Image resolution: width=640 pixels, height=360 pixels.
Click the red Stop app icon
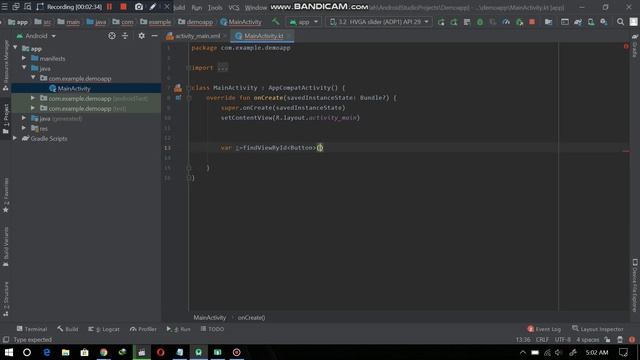click(532, 22)
